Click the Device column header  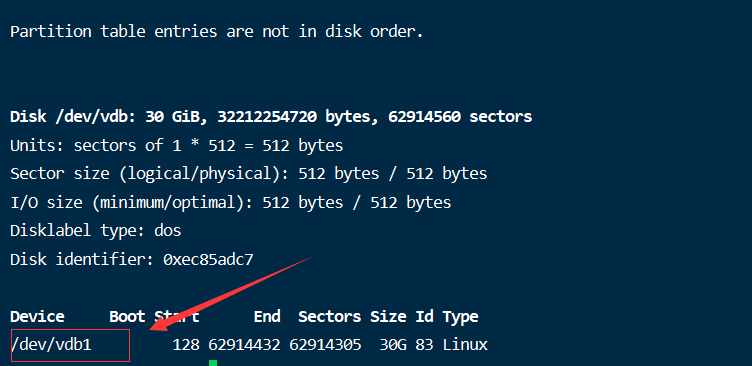coord(37,317)
